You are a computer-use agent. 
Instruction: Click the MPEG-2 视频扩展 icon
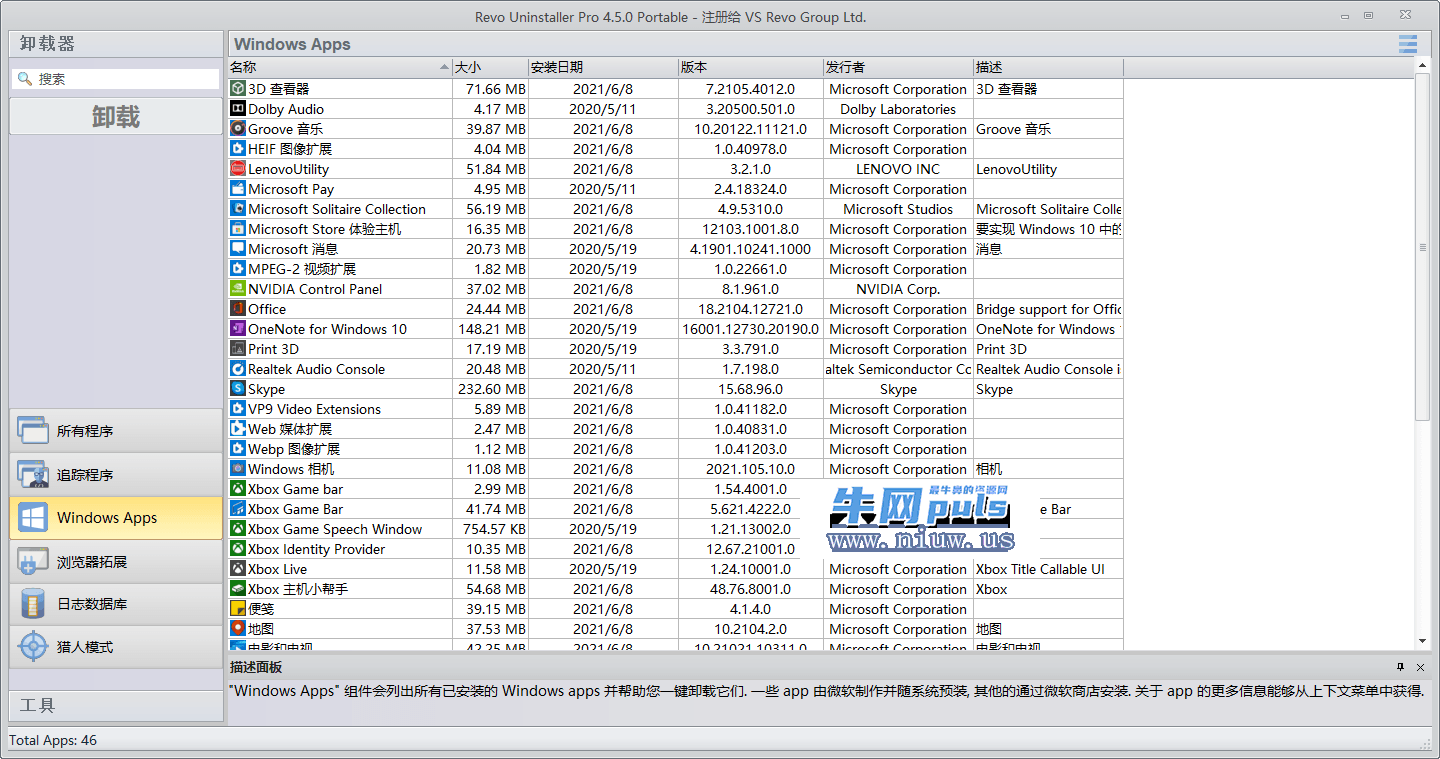[x=238, y=269]
